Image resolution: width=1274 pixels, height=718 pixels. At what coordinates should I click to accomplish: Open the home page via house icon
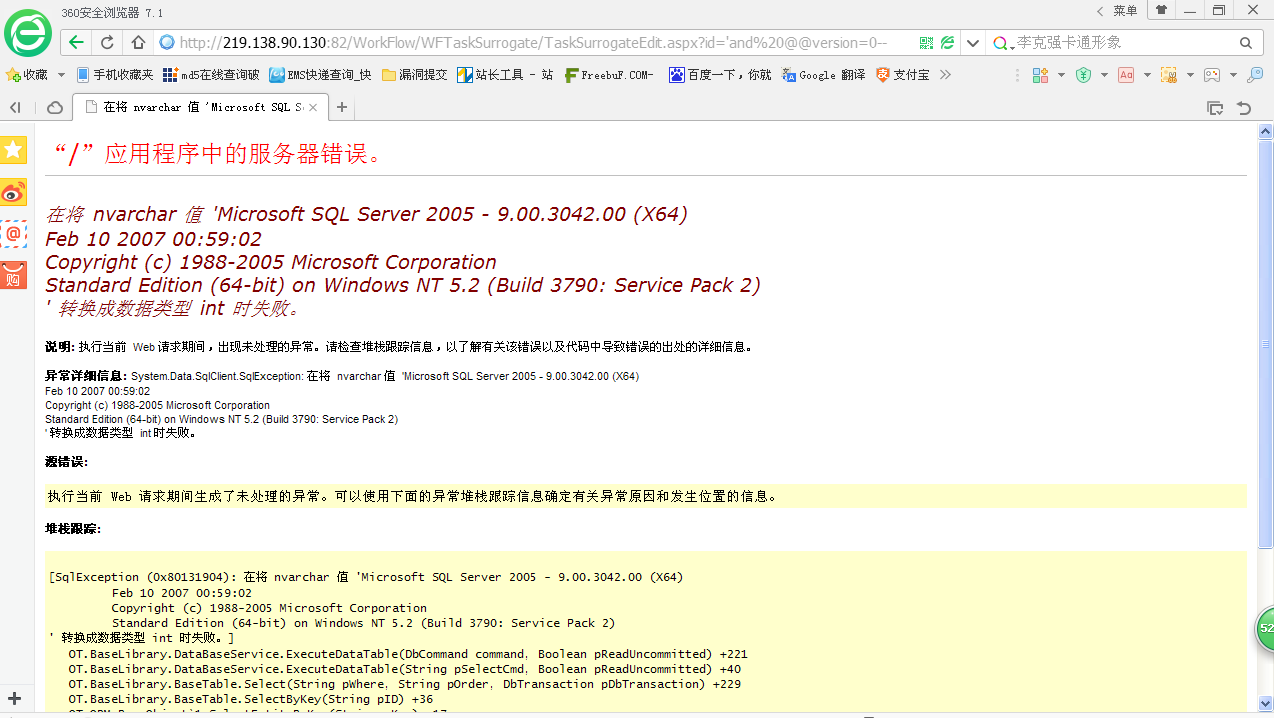coord(138,43)
